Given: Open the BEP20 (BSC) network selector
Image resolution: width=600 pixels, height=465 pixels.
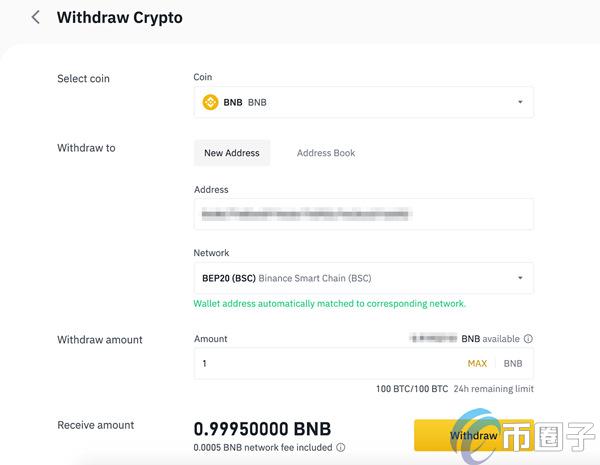Looking at the screenshot, I should coord(364,278).
